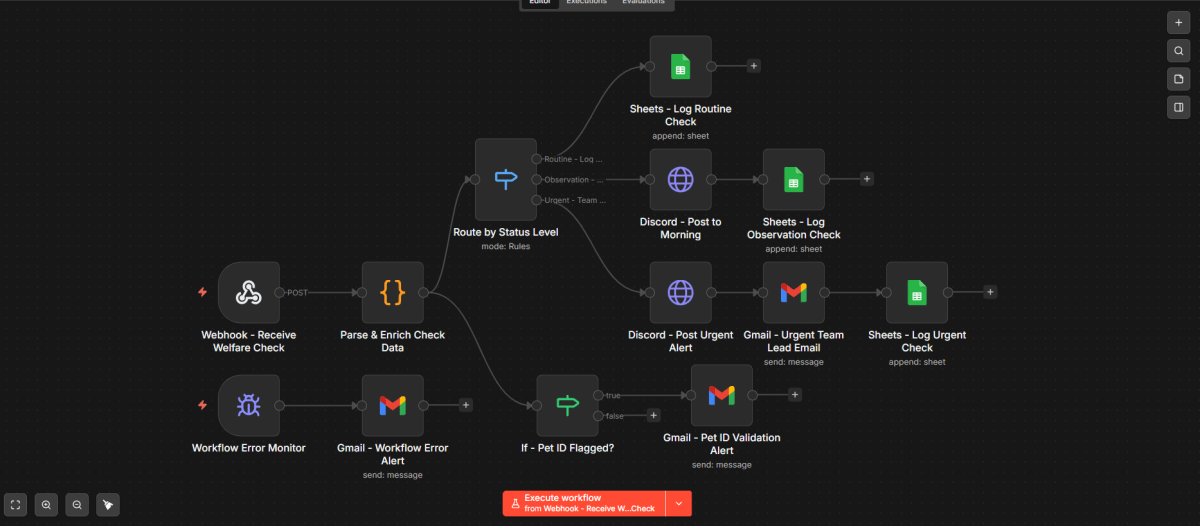This screenshot has height=526, width=1200.
Task: Switch to the Evaluations tab
Action: (643, 3)
